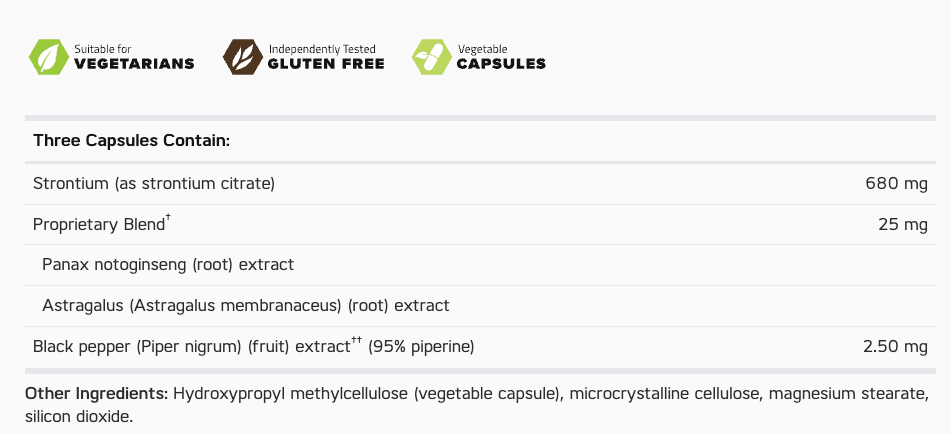
Task: Click the Black pepper (Piper nigrum) row label
Action: pyautogui.click(x=190, y=347)
